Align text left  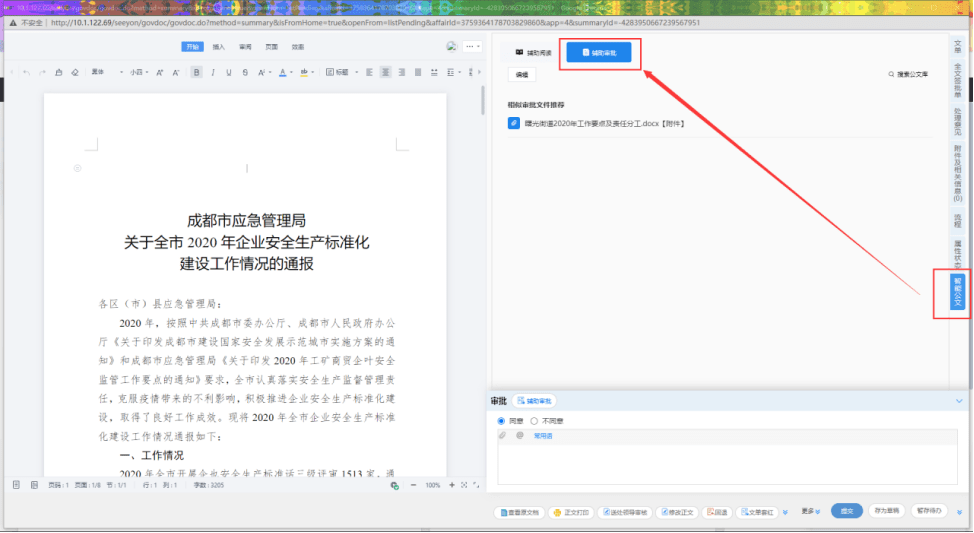click(x=370, y=73)
